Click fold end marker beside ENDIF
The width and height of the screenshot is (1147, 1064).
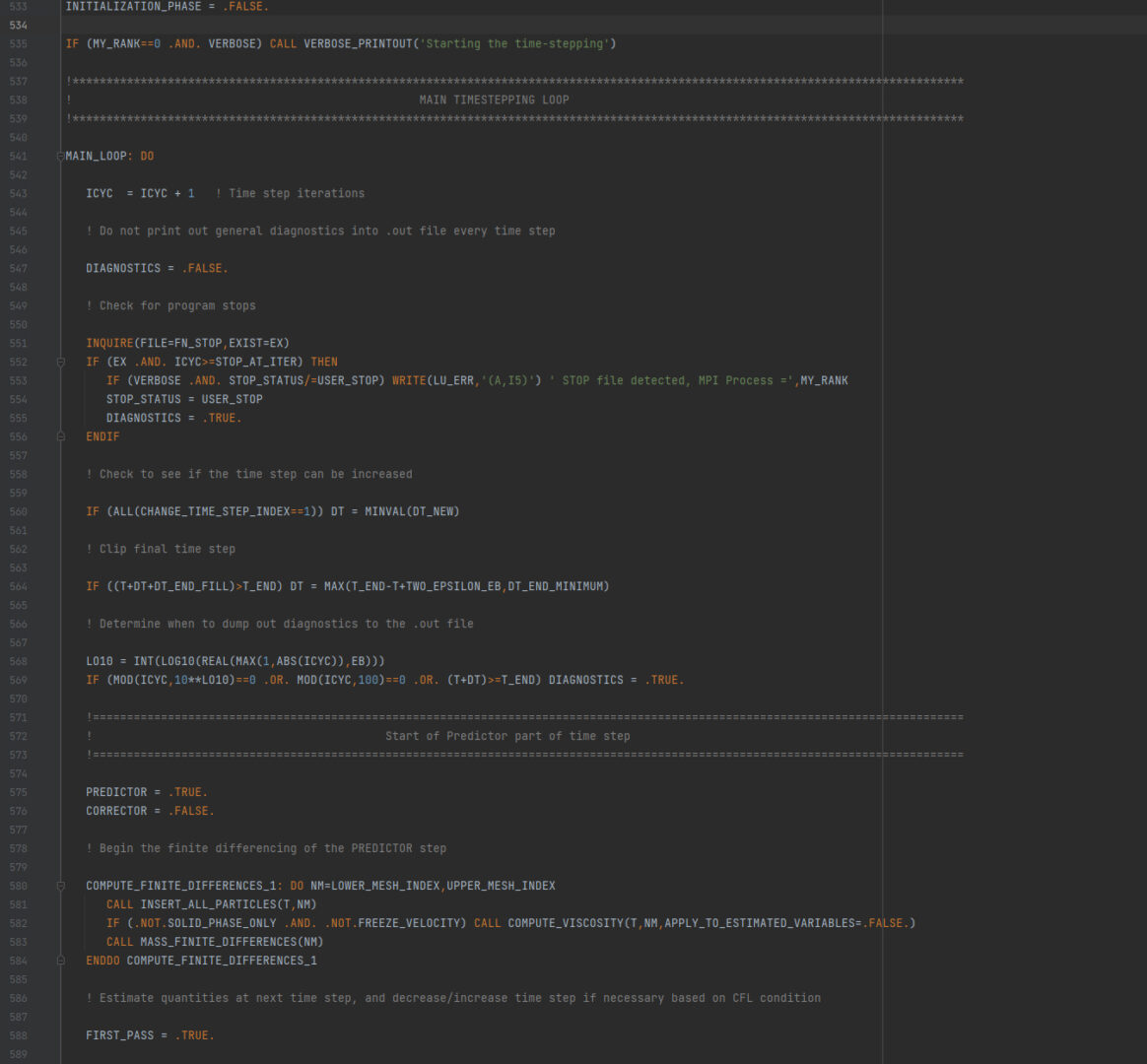[60, 436]
